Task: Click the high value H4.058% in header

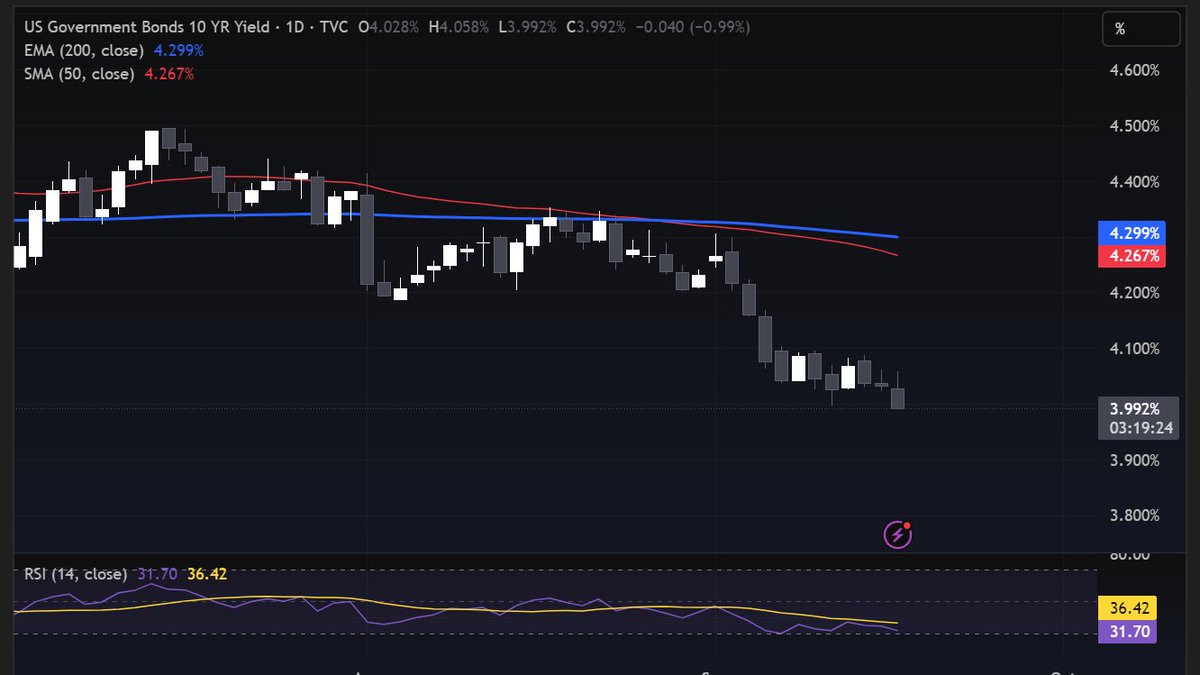Action: coord(459,28)
